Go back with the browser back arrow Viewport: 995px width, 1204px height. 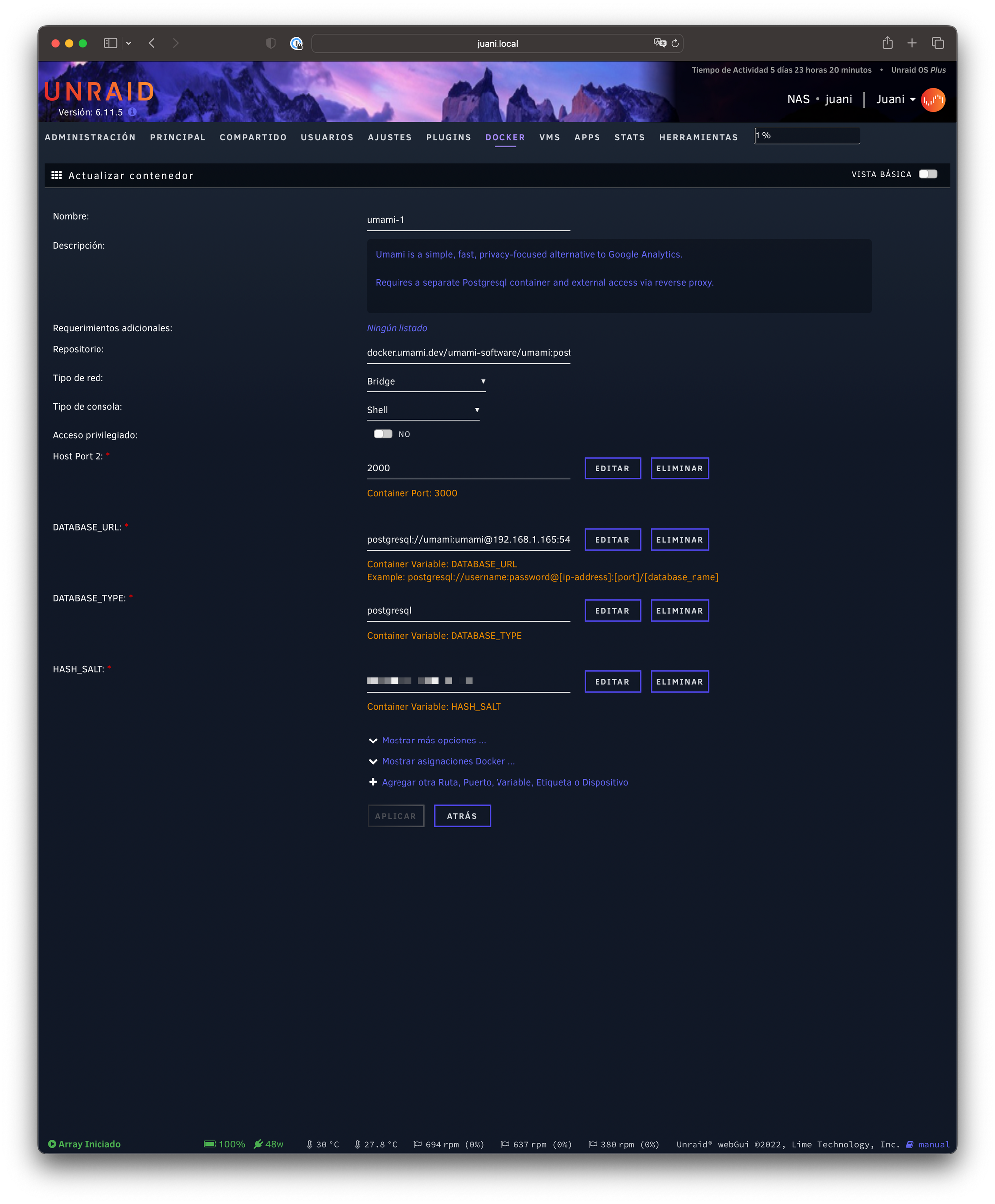tap(152, 43)
